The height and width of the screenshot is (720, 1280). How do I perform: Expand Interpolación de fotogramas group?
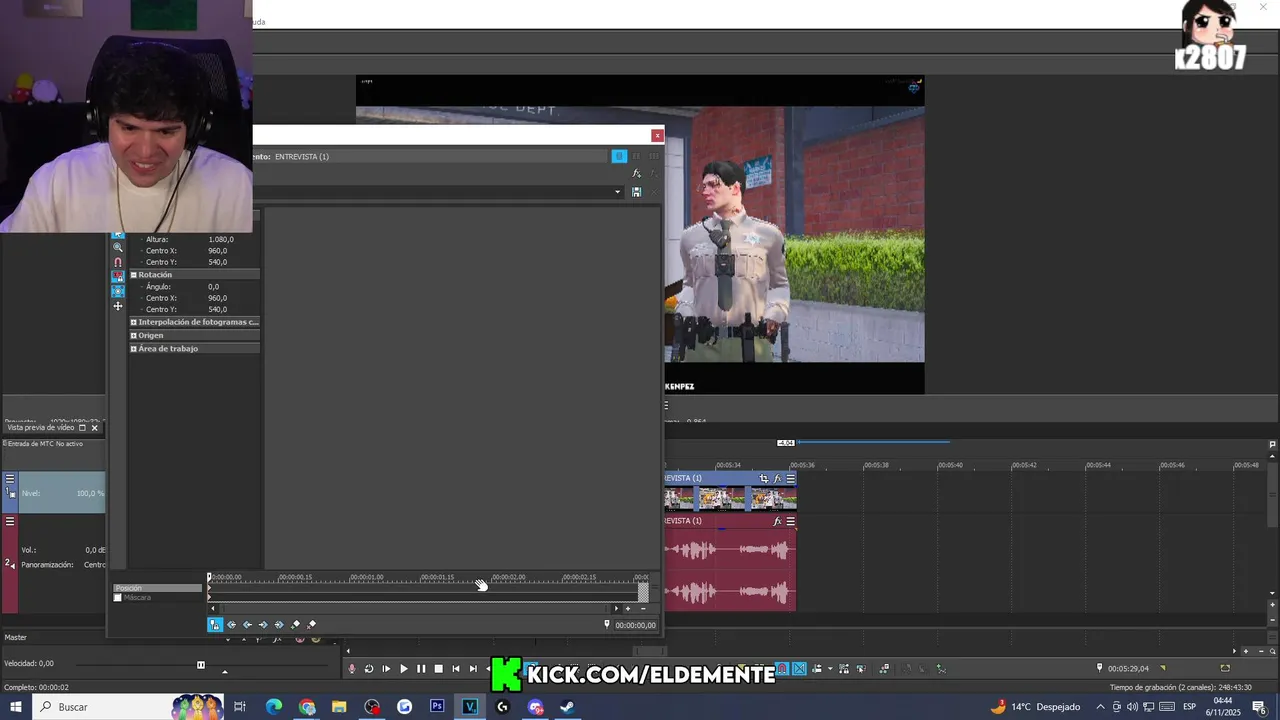(134, 322)
